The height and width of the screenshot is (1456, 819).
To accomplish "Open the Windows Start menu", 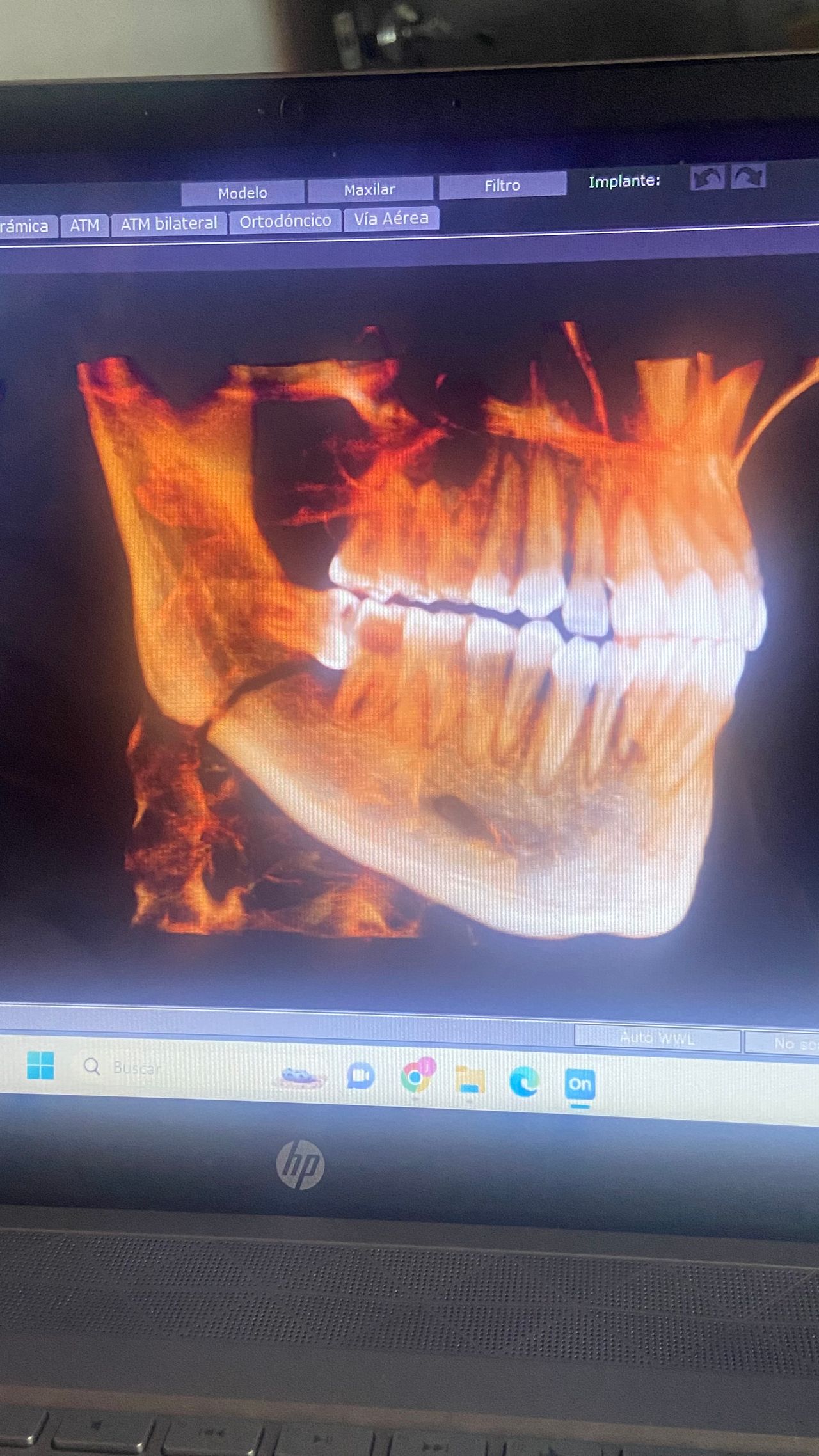I will (40, 1065).
